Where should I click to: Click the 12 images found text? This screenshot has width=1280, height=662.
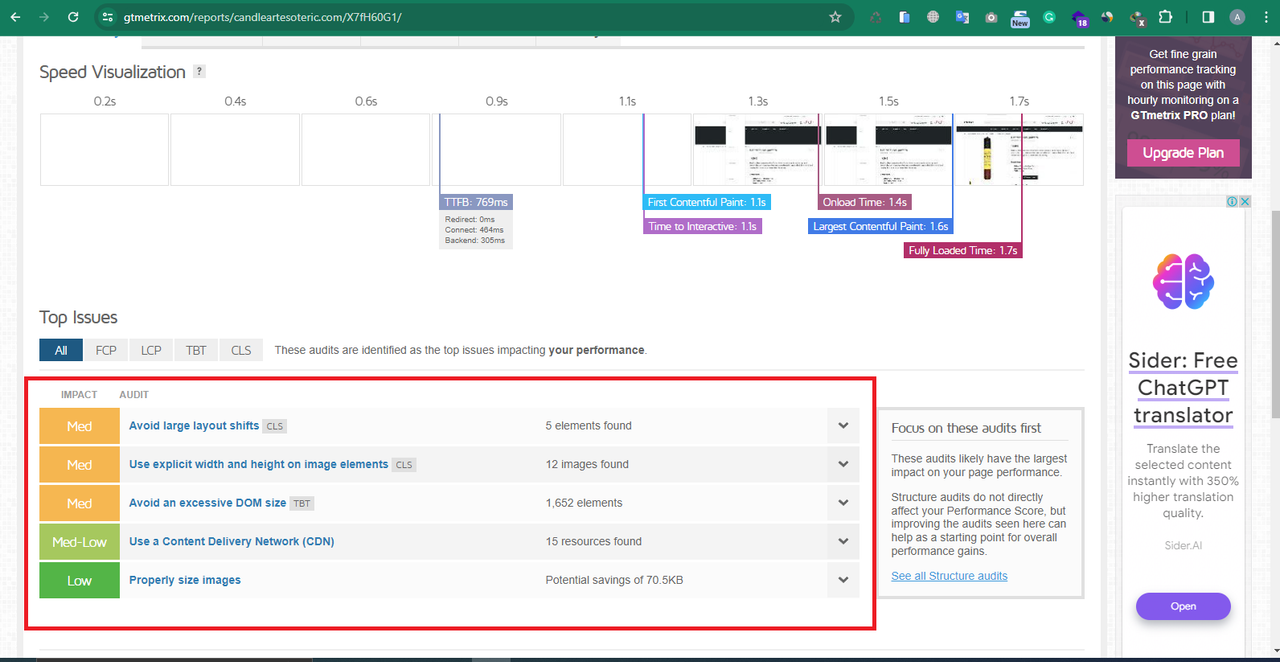[587, 464]
